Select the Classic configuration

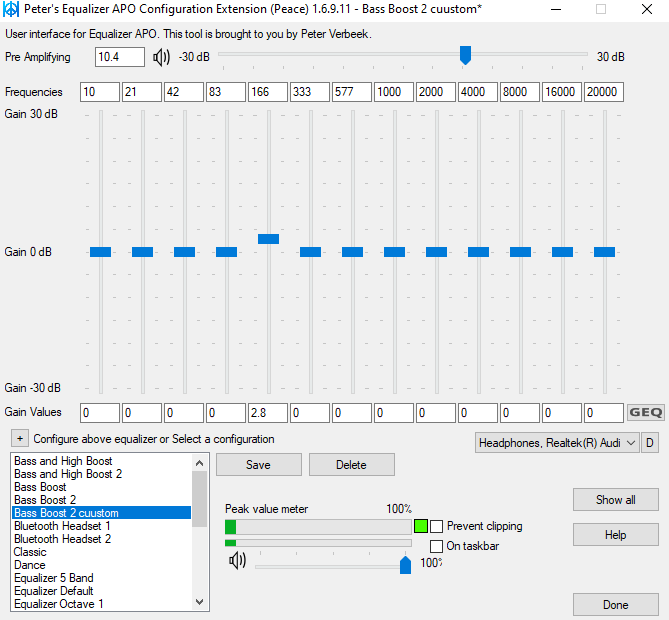pos(102,552)
